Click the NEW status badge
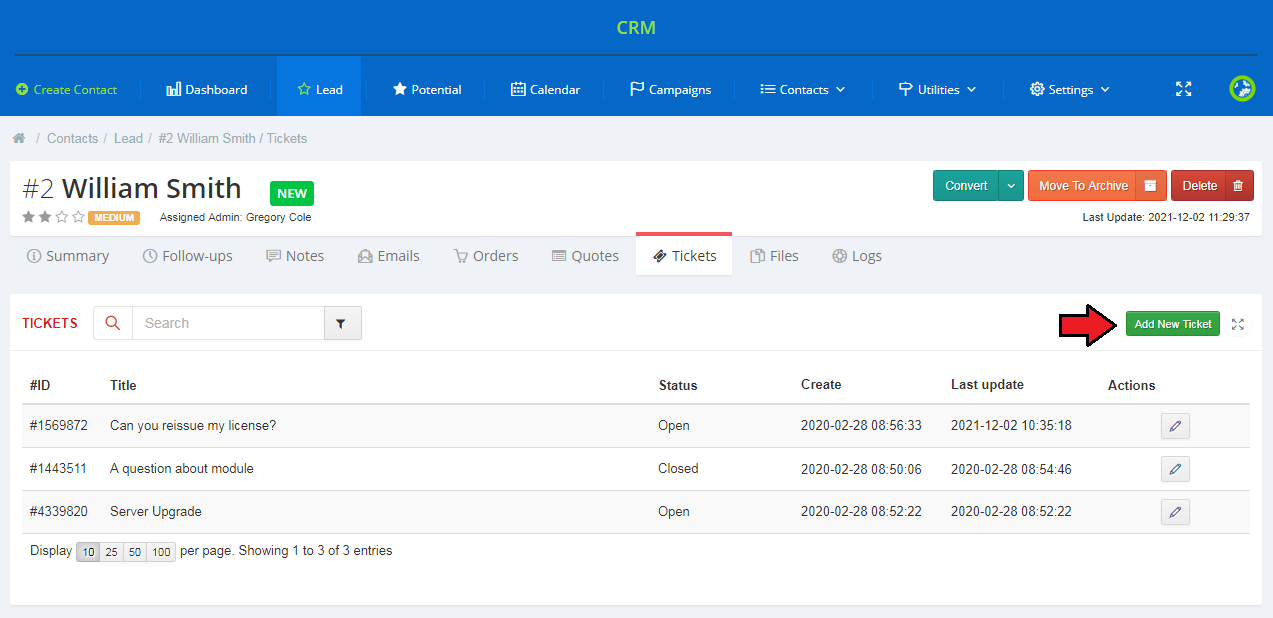Viewport: 1273px width, 618px height. point(292,193)
